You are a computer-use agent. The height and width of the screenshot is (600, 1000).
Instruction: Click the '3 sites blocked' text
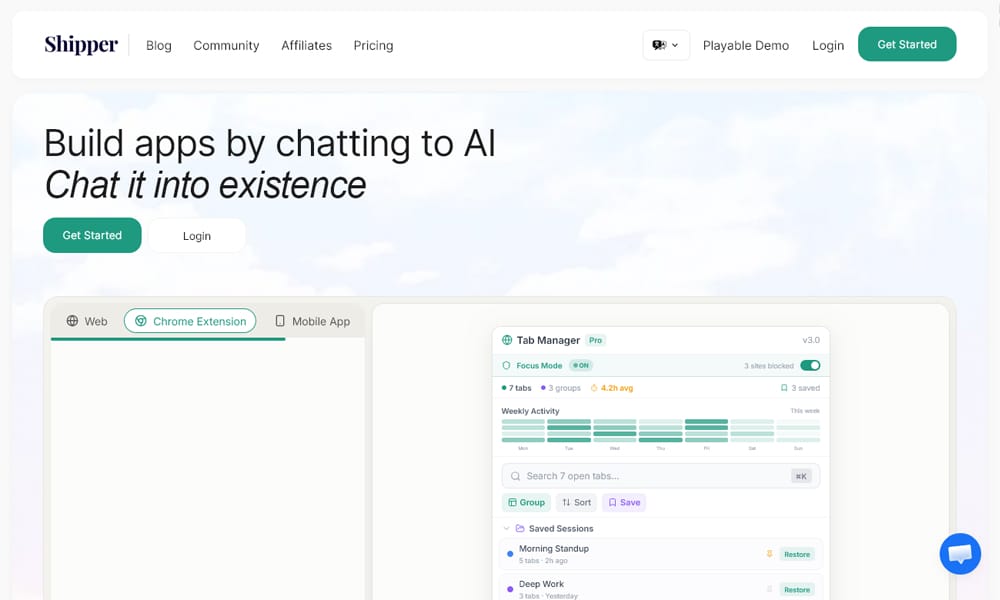(x=768, y=366)
